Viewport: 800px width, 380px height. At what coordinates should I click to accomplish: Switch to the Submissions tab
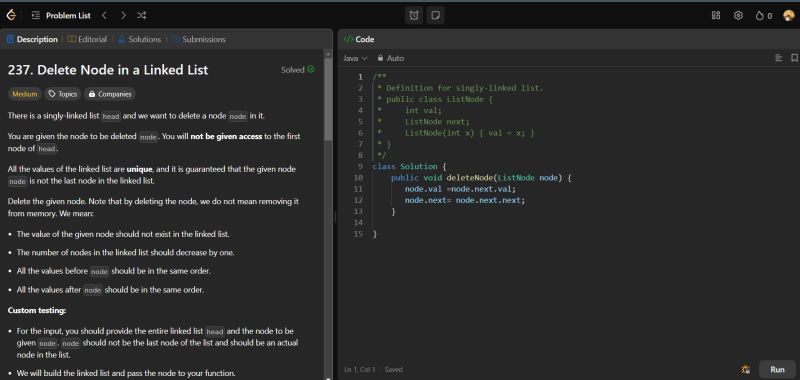coord(198,39)
